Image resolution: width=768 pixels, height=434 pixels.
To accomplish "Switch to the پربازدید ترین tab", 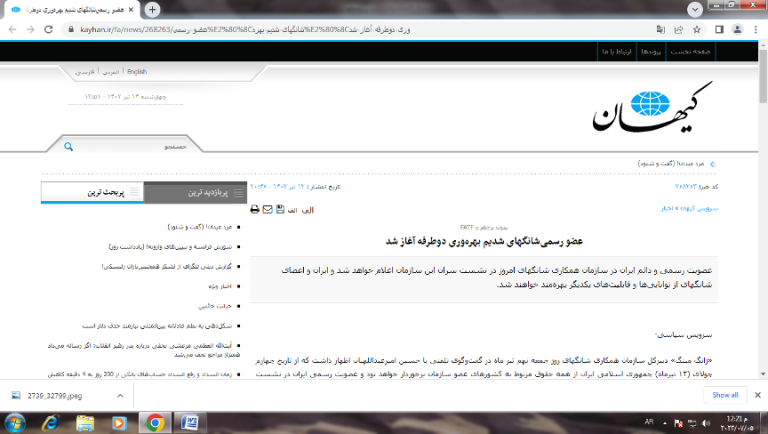I will click(197, 191).
